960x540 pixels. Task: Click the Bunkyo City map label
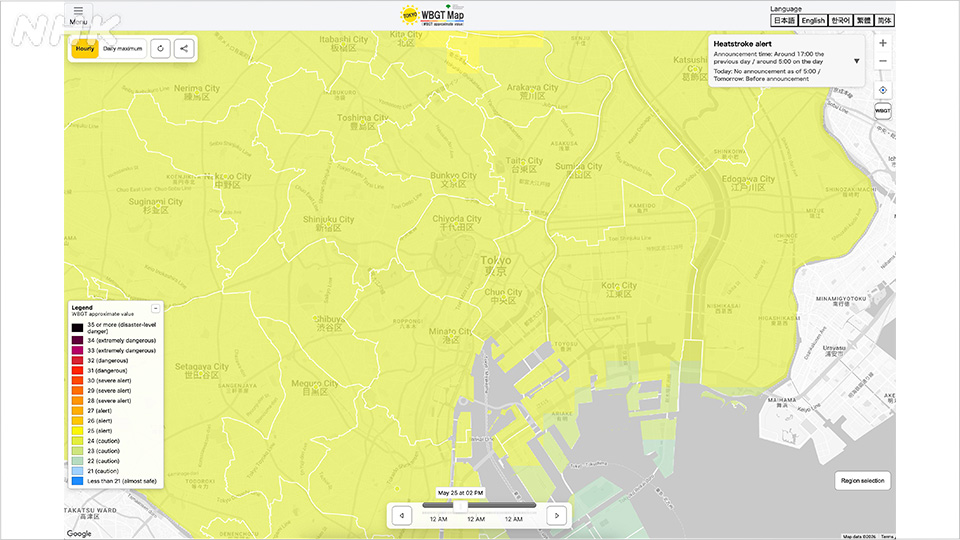(x=453, y=179)
